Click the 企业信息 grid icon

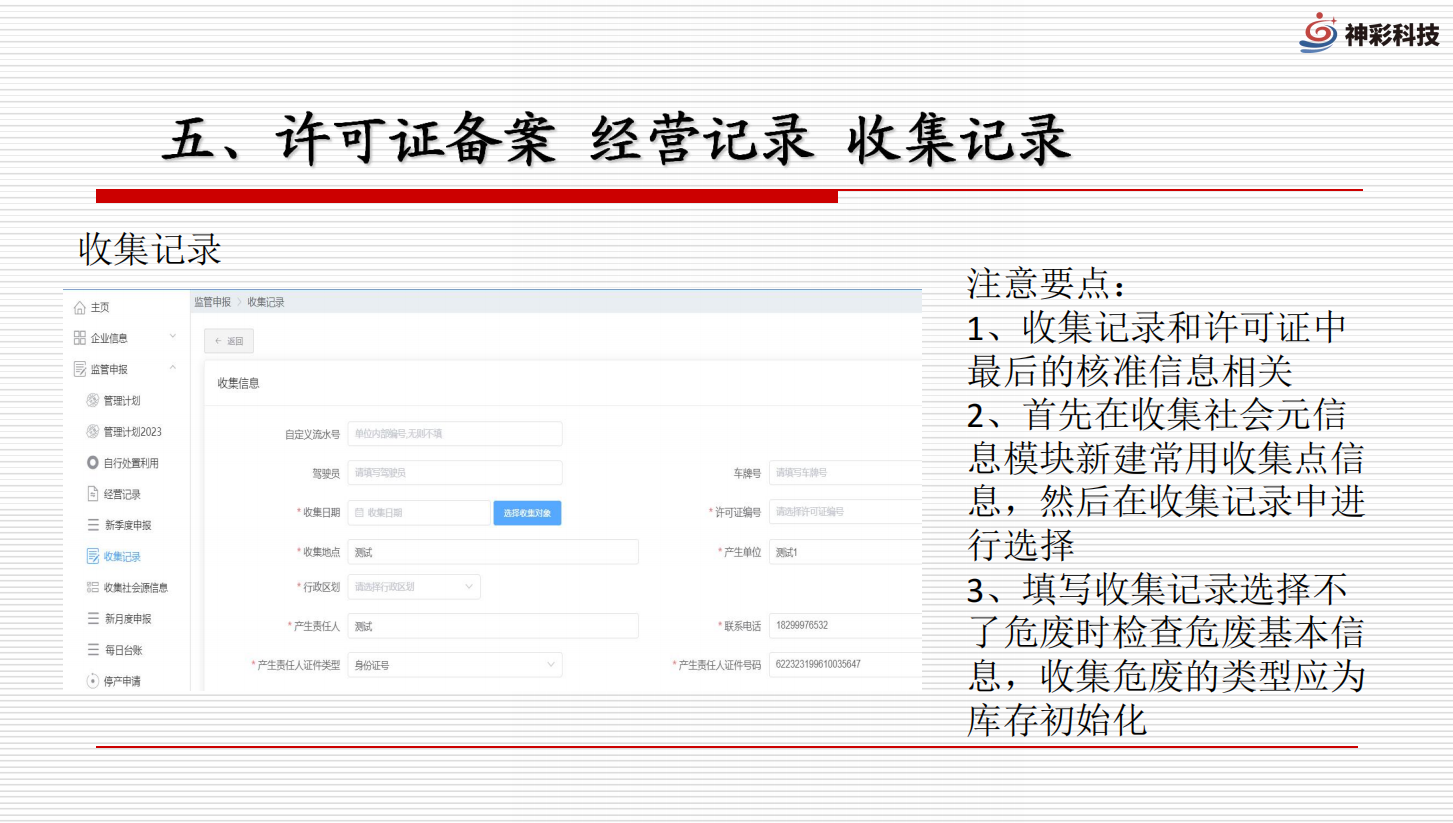coord(80,338)
